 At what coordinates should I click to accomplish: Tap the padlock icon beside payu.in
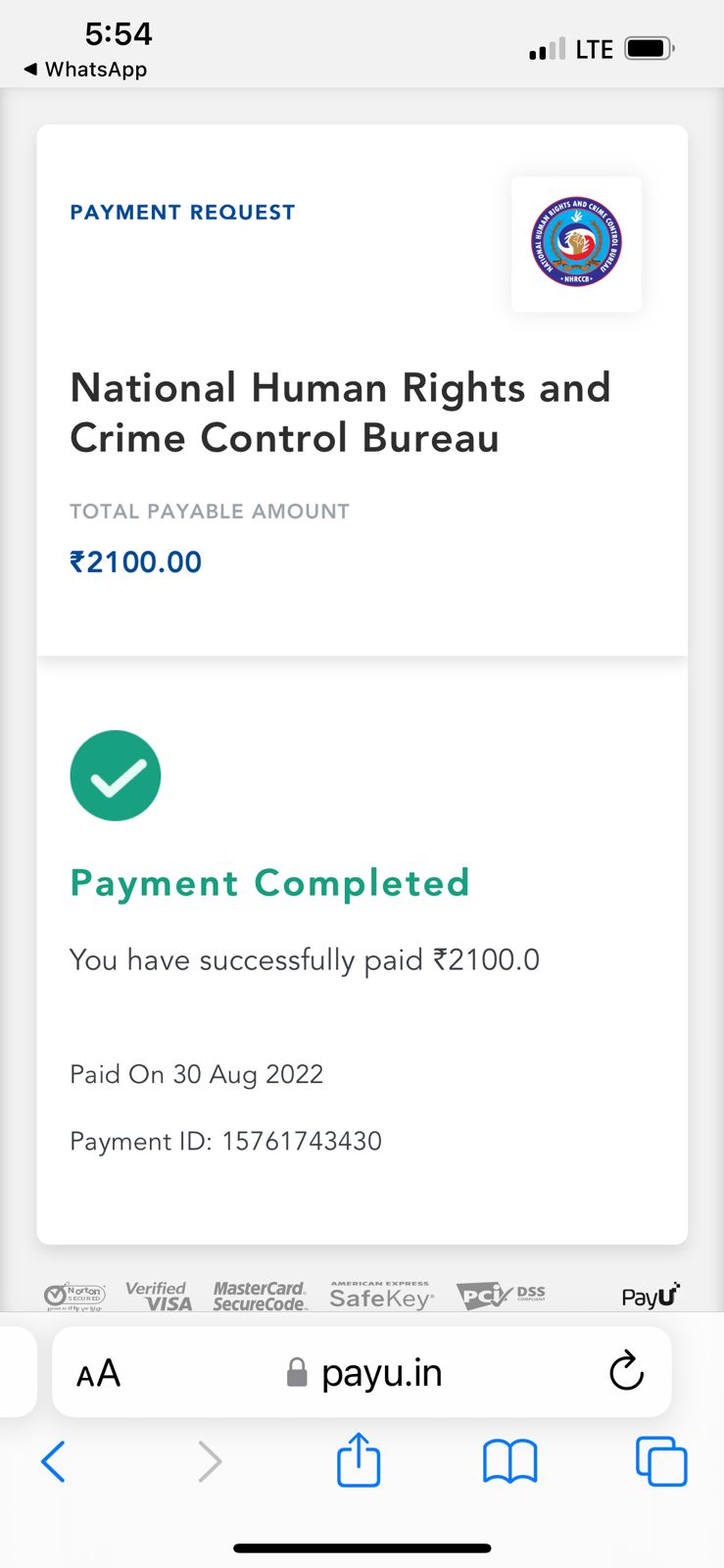(x=297, y=1373)
